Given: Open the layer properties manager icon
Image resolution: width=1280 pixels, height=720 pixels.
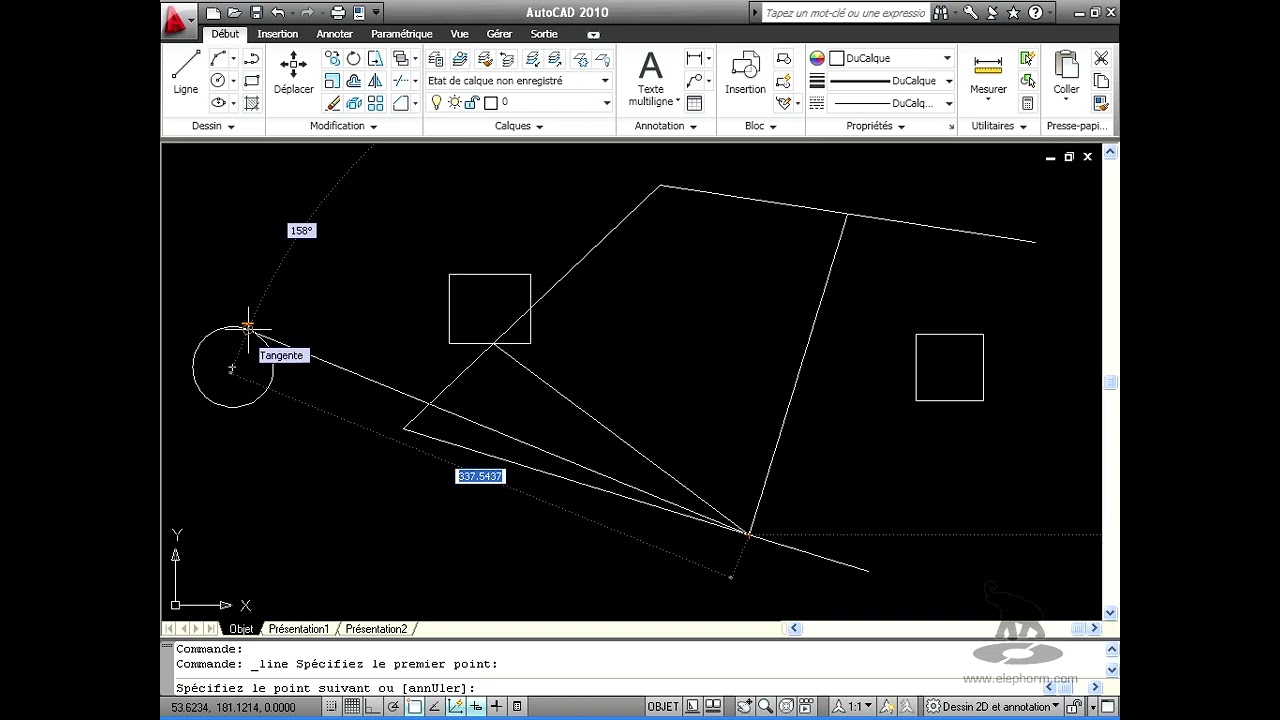Looking at the screenshot, I should [x=436, y=59].
